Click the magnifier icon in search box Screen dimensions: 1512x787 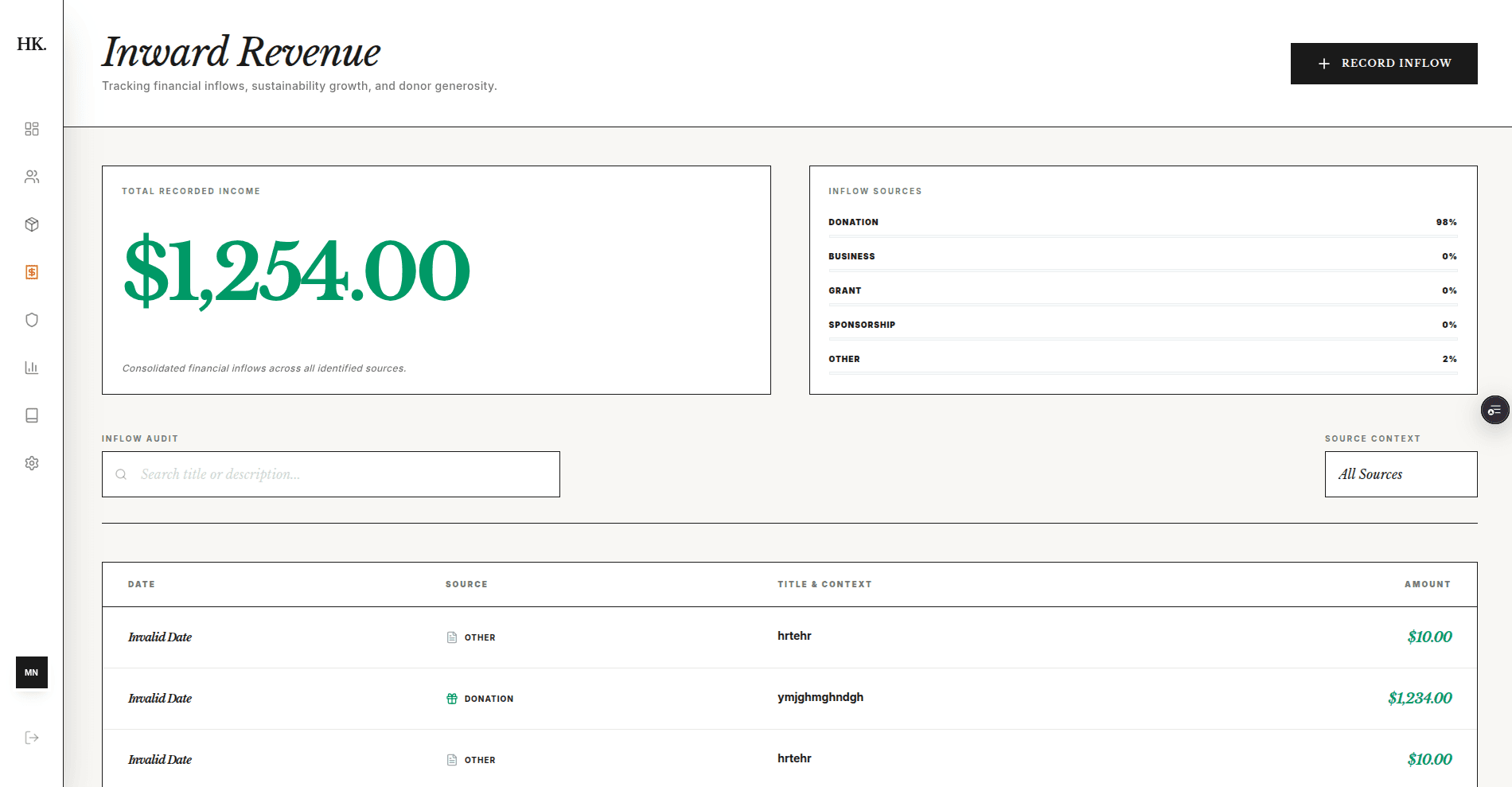(121, 474)
